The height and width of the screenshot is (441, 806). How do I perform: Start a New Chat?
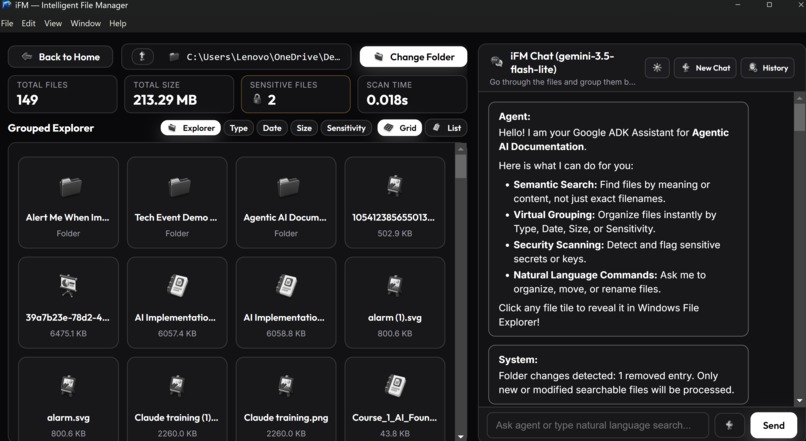click(x=705, y=68)
